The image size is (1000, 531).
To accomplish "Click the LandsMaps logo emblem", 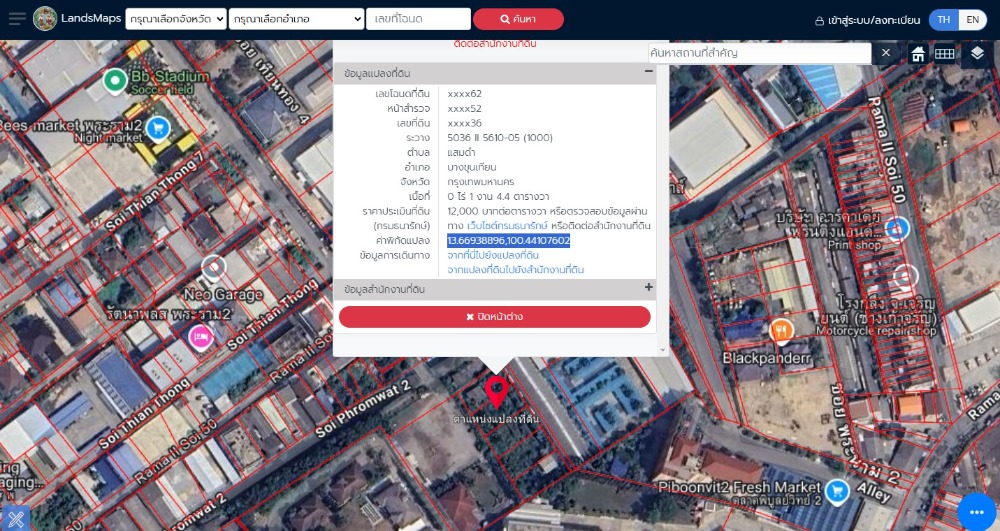I will pos(45,18).
